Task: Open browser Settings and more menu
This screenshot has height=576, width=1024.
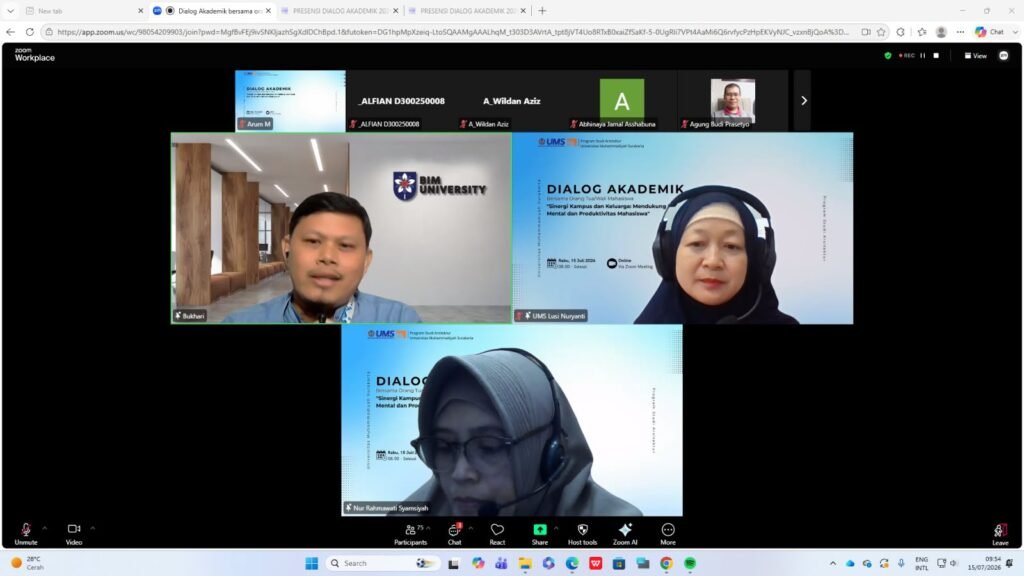Action: [x=960, y=31]
